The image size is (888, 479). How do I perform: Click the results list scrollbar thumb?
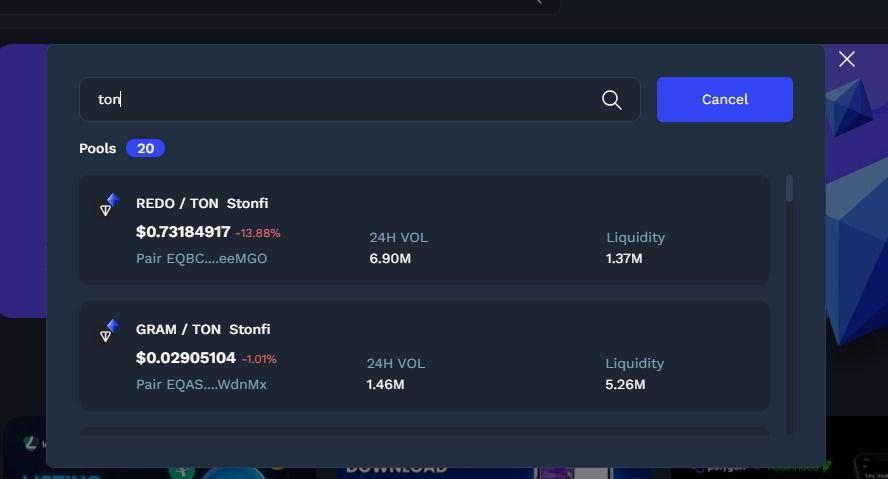789,189
